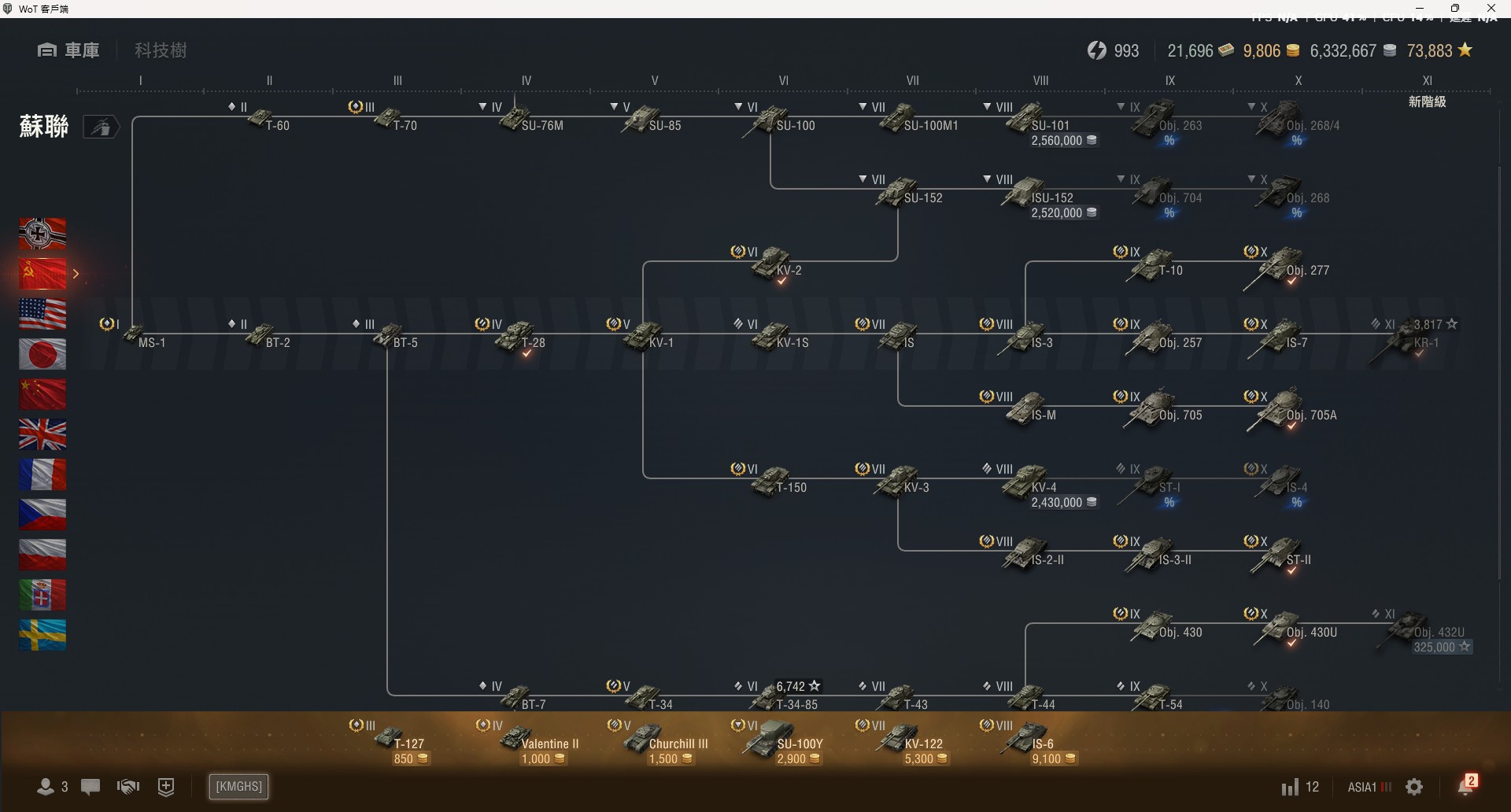
Task: Select the SU-76M tank destroyer node
Action: tap(521, 118)
